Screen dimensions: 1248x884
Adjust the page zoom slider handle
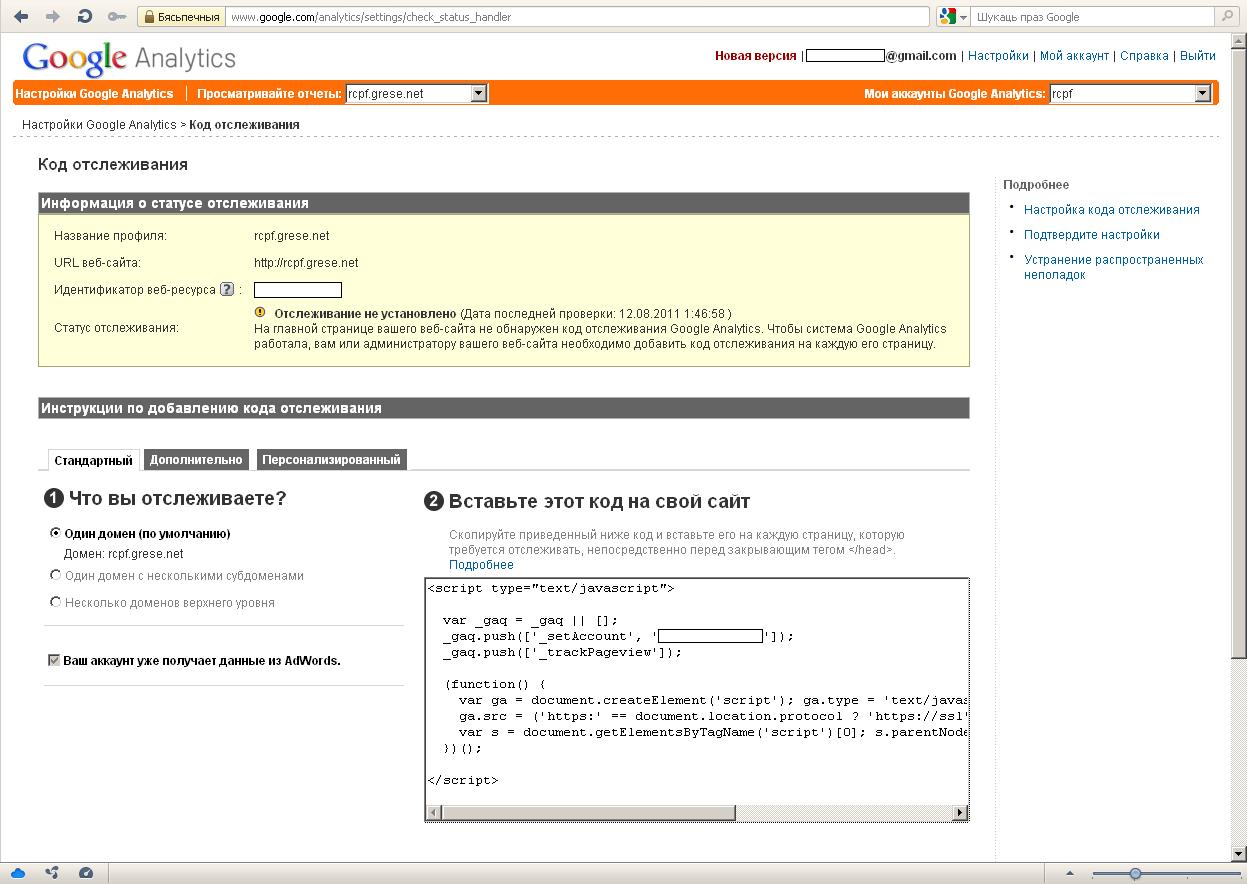pyautogui.click(x=1135, y=874)
